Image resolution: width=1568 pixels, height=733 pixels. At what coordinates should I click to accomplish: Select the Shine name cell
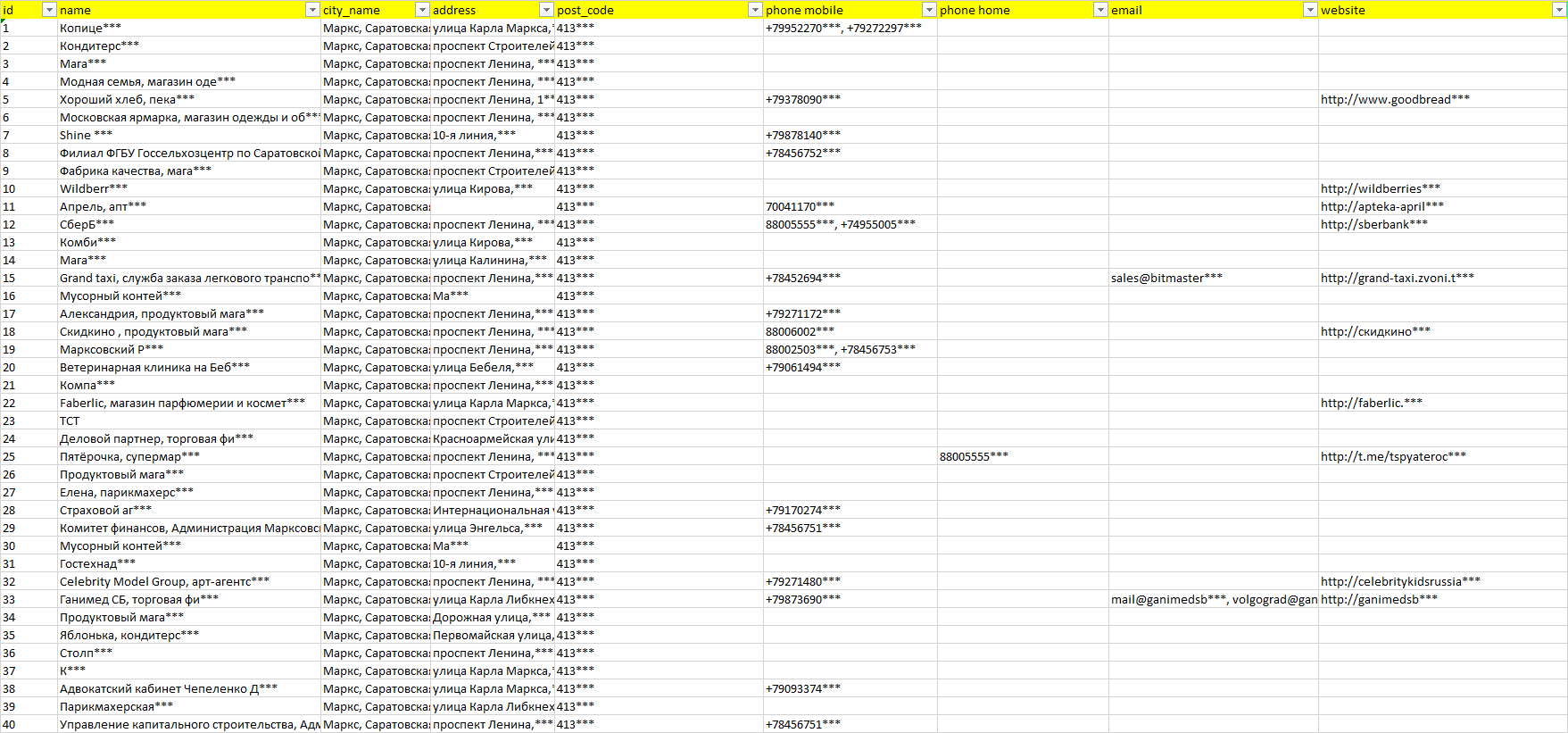tap(86, 135)
